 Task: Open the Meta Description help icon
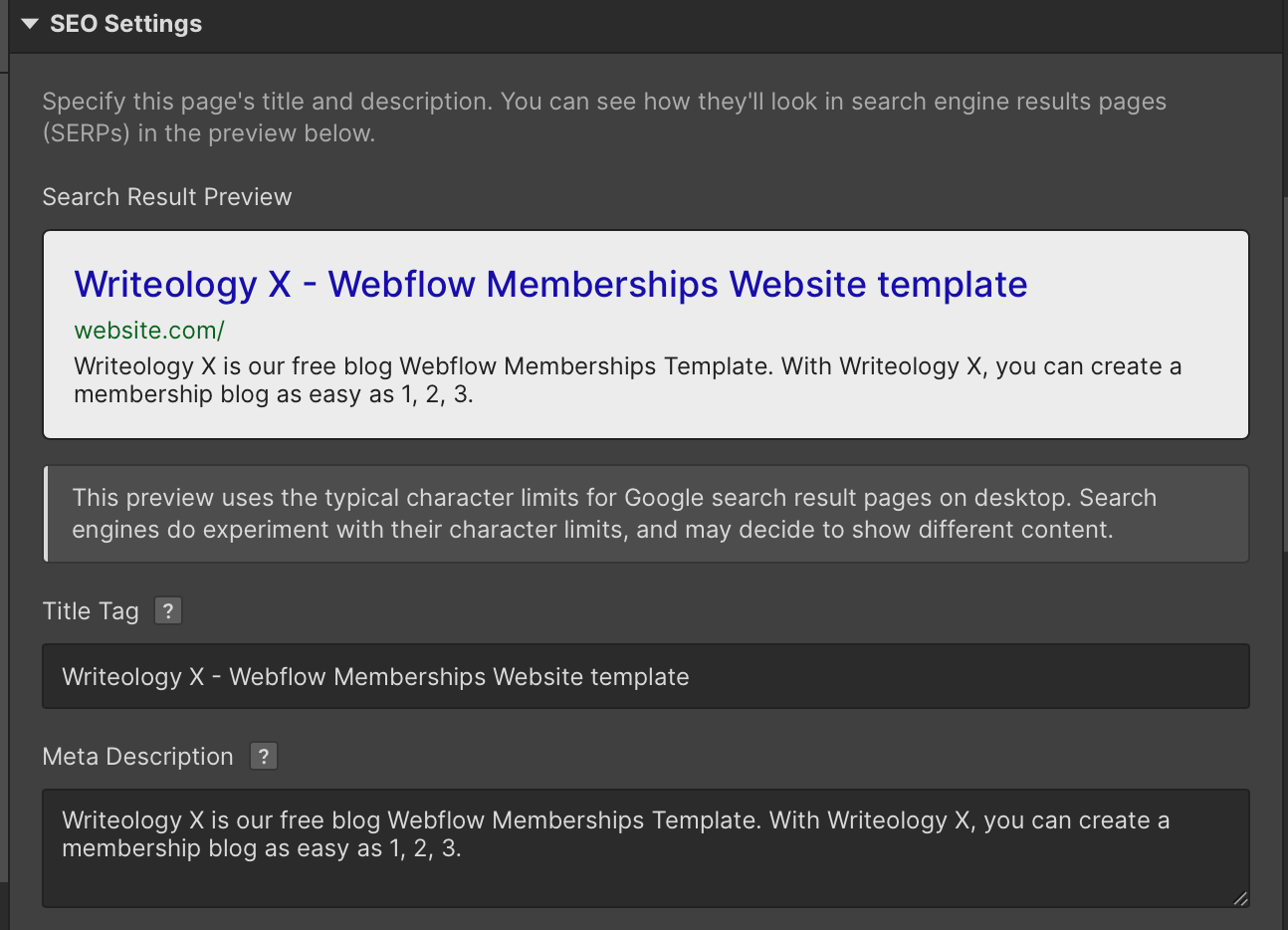point(263,757)
